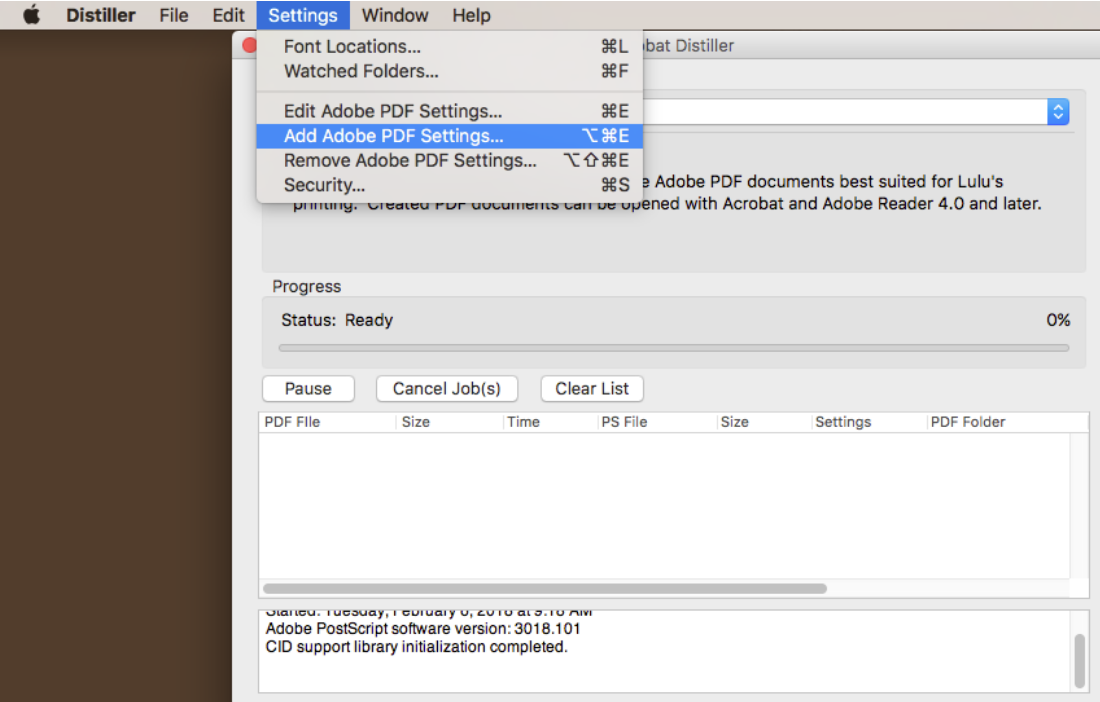
Task: Click the Time column header
Action: coord(551,422)
